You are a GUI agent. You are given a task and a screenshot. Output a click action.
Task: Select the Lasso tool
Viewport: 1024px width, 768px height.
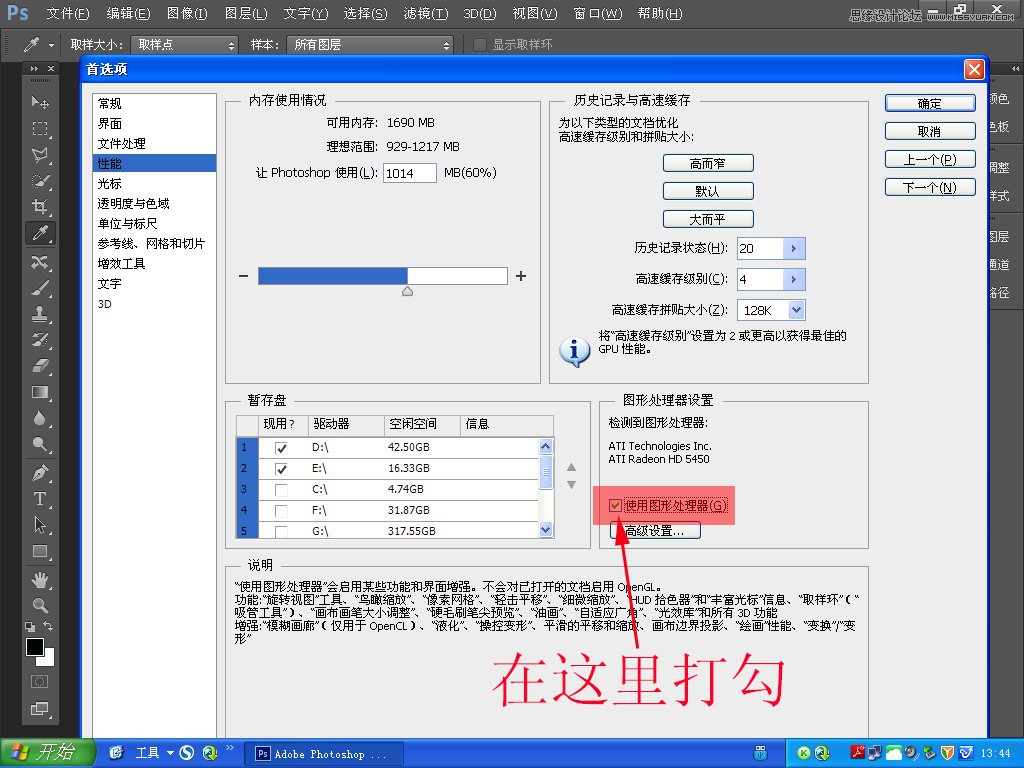point(40,154)
